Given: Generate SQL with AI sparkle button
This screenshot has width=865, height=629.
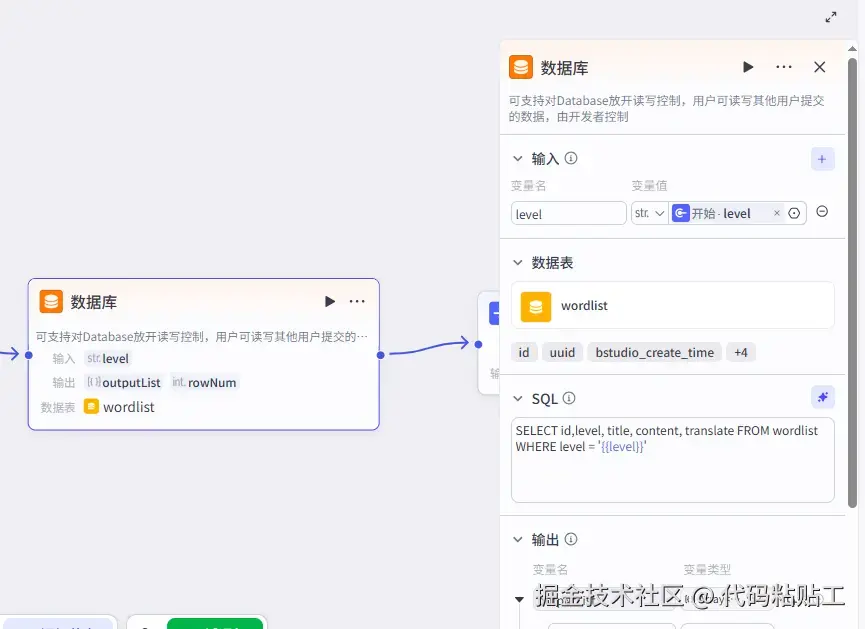Looking at the screenshot, I should tap(823, 397).
